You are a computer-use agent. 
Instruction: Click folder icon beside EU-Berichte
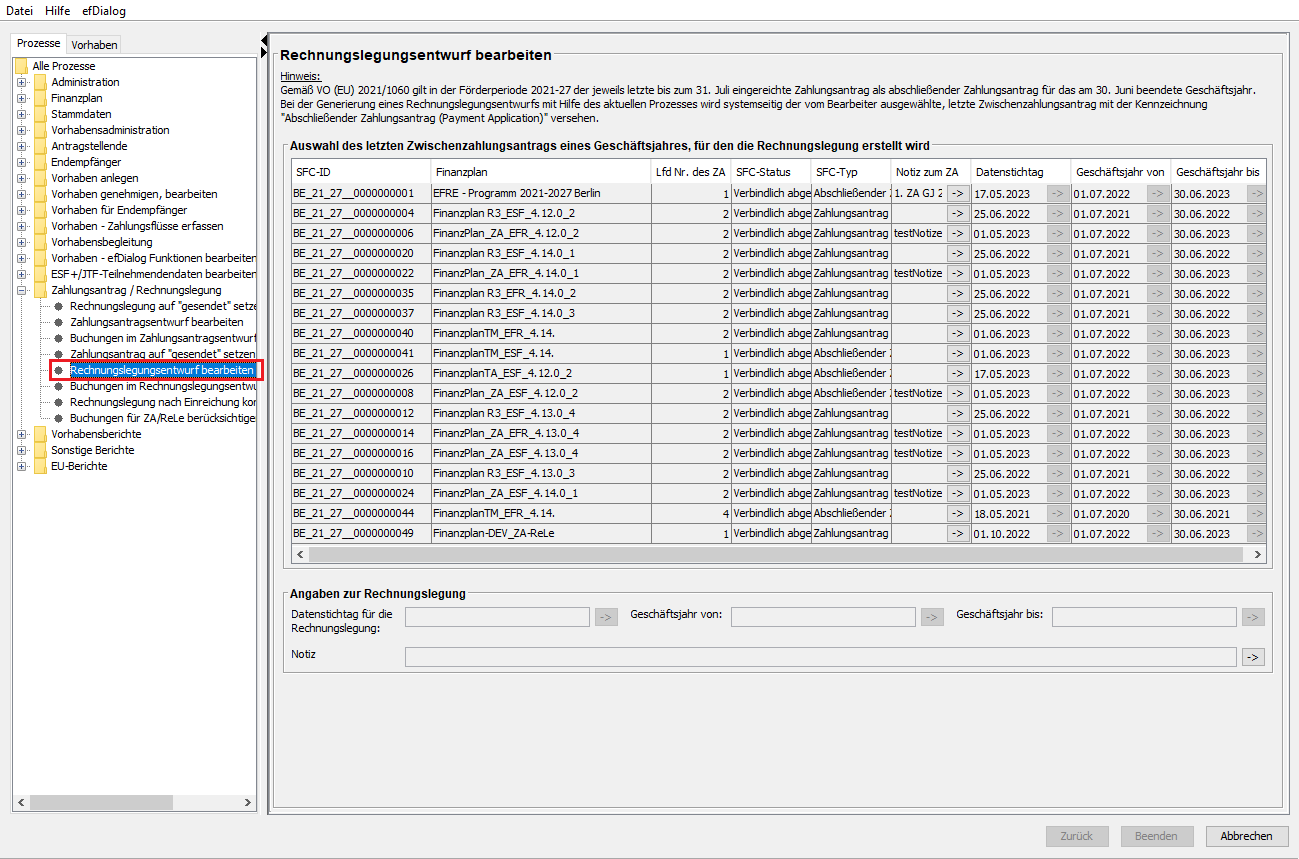coord(40,466)
